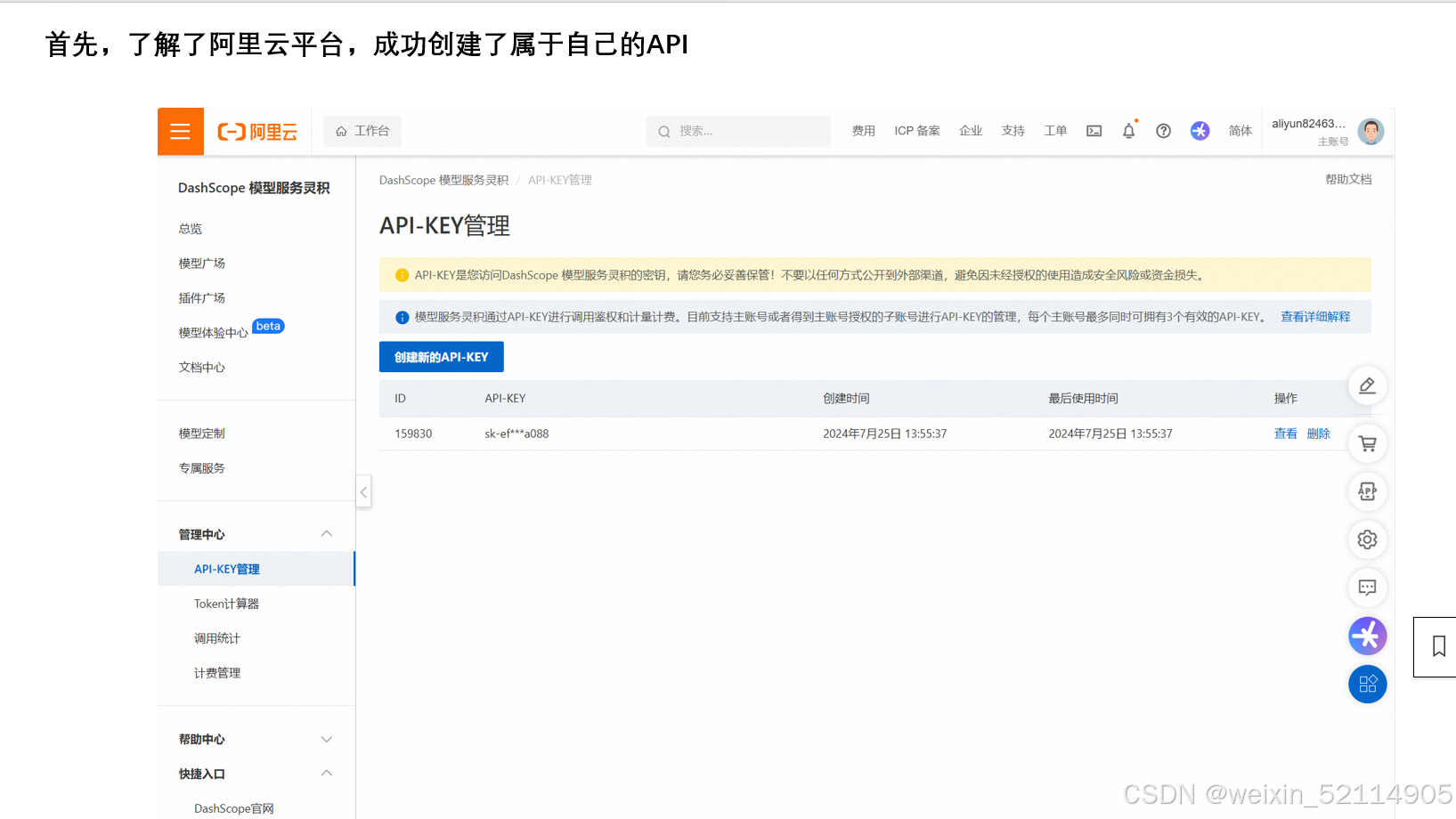Open the settings gear floating icon
This screenshot has width=1456, height=819.
tap(1367, 539)
